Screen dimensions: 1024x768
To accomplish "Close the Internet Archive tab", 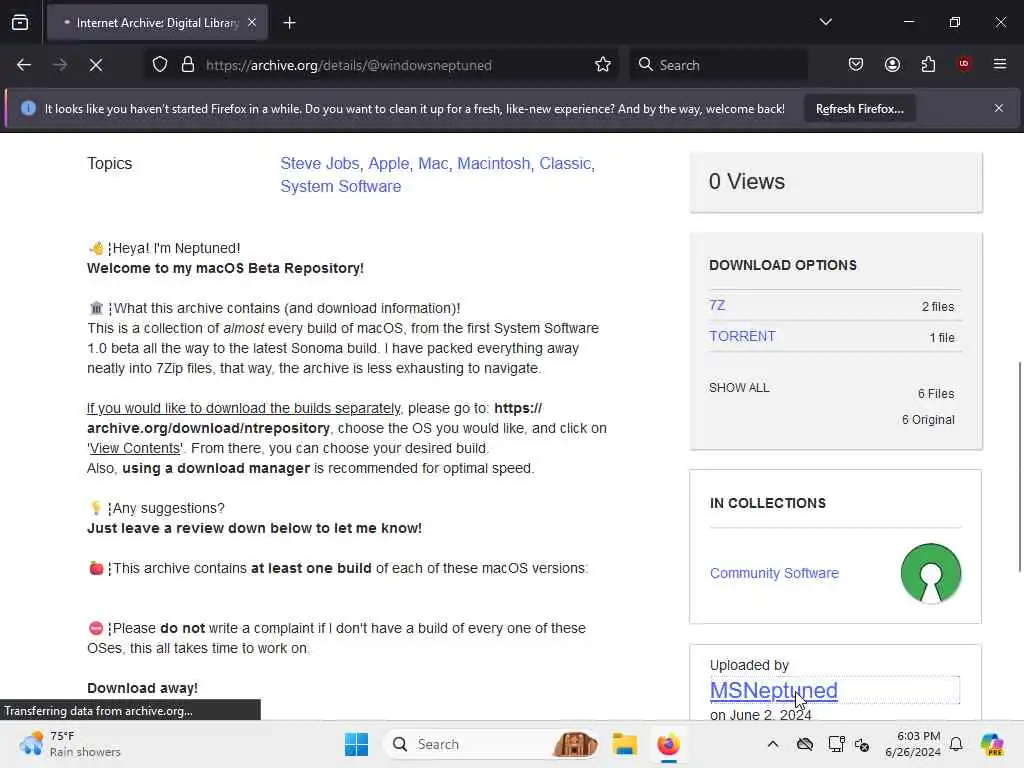I will 252,23.
